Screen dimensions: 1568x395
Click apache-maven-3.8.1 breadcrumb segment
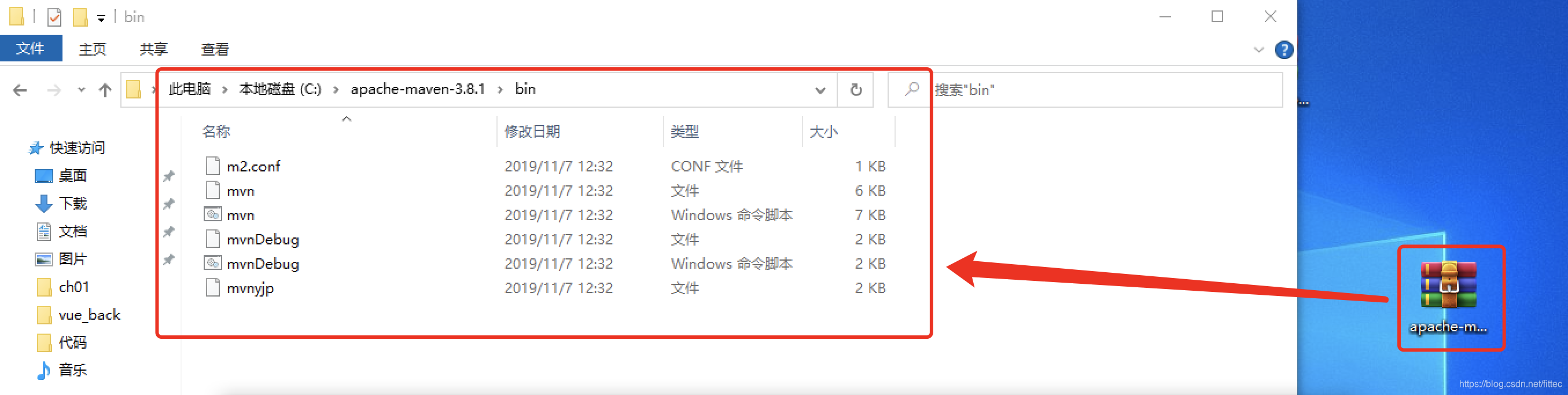(x=418, y=89)
